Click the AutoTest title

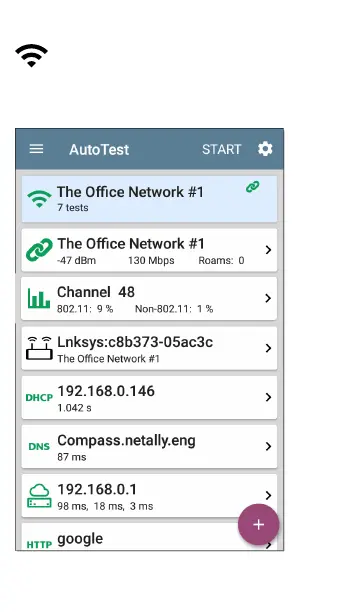[99, 149]
